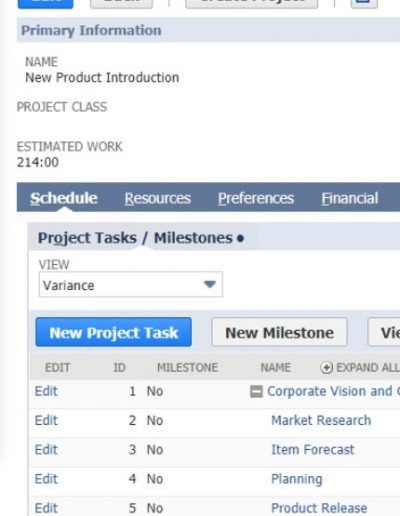Switch to the Resources tab
The height and width of the screenshot is (516, 400).
(157, 198)
